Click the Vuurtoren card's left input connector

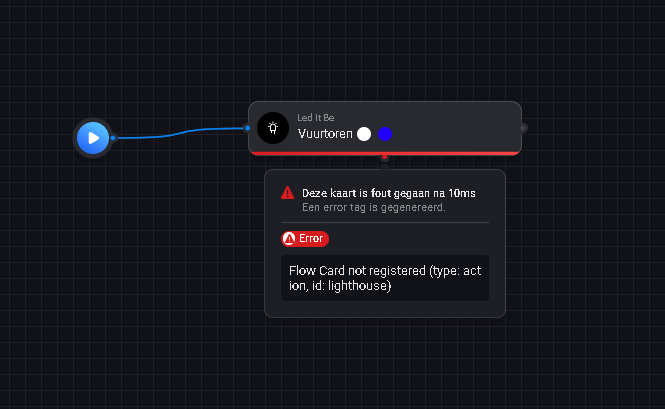click(x=247, y=128)
